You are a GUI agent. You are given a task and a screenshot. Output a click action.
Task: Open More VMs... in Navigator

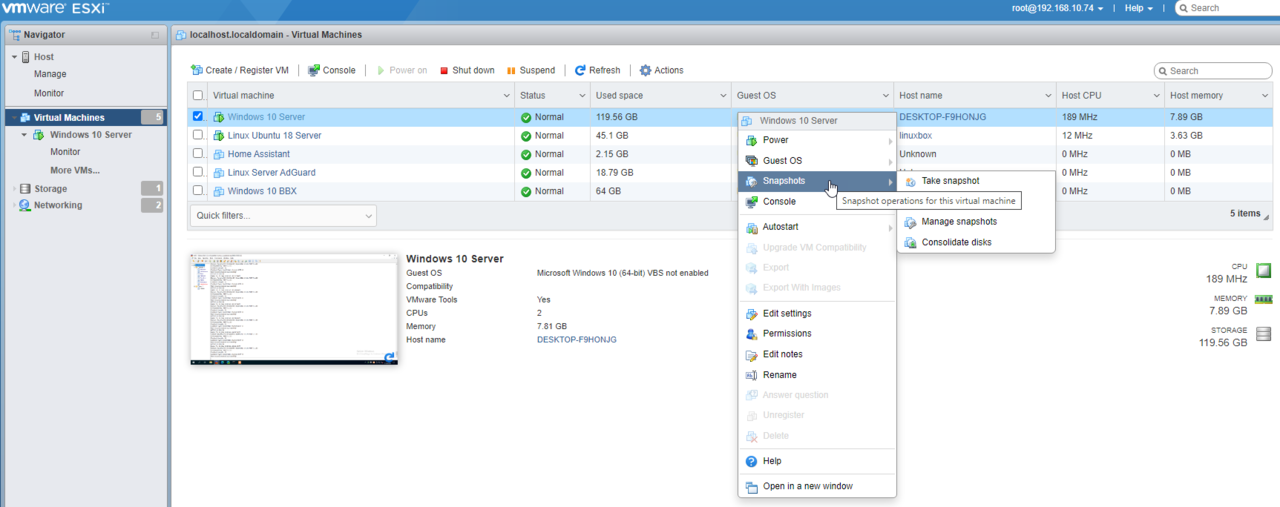click(75, 170)
